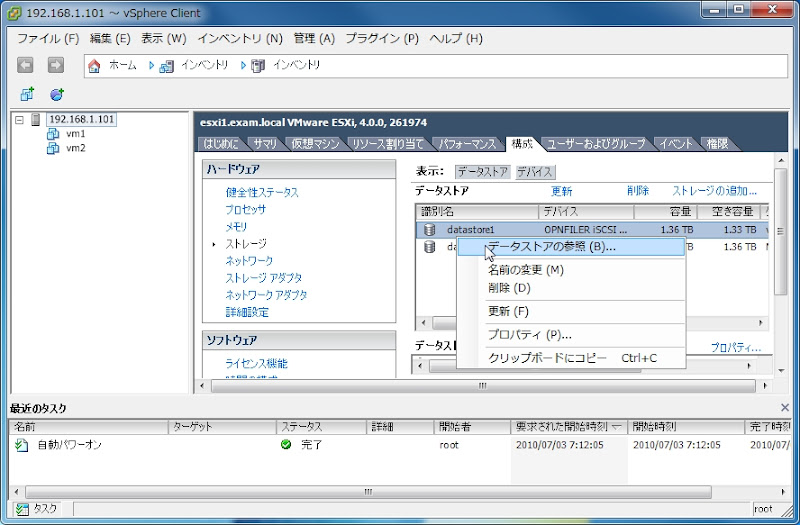Switch to the パフォーマンス tab

coord(467,144)
